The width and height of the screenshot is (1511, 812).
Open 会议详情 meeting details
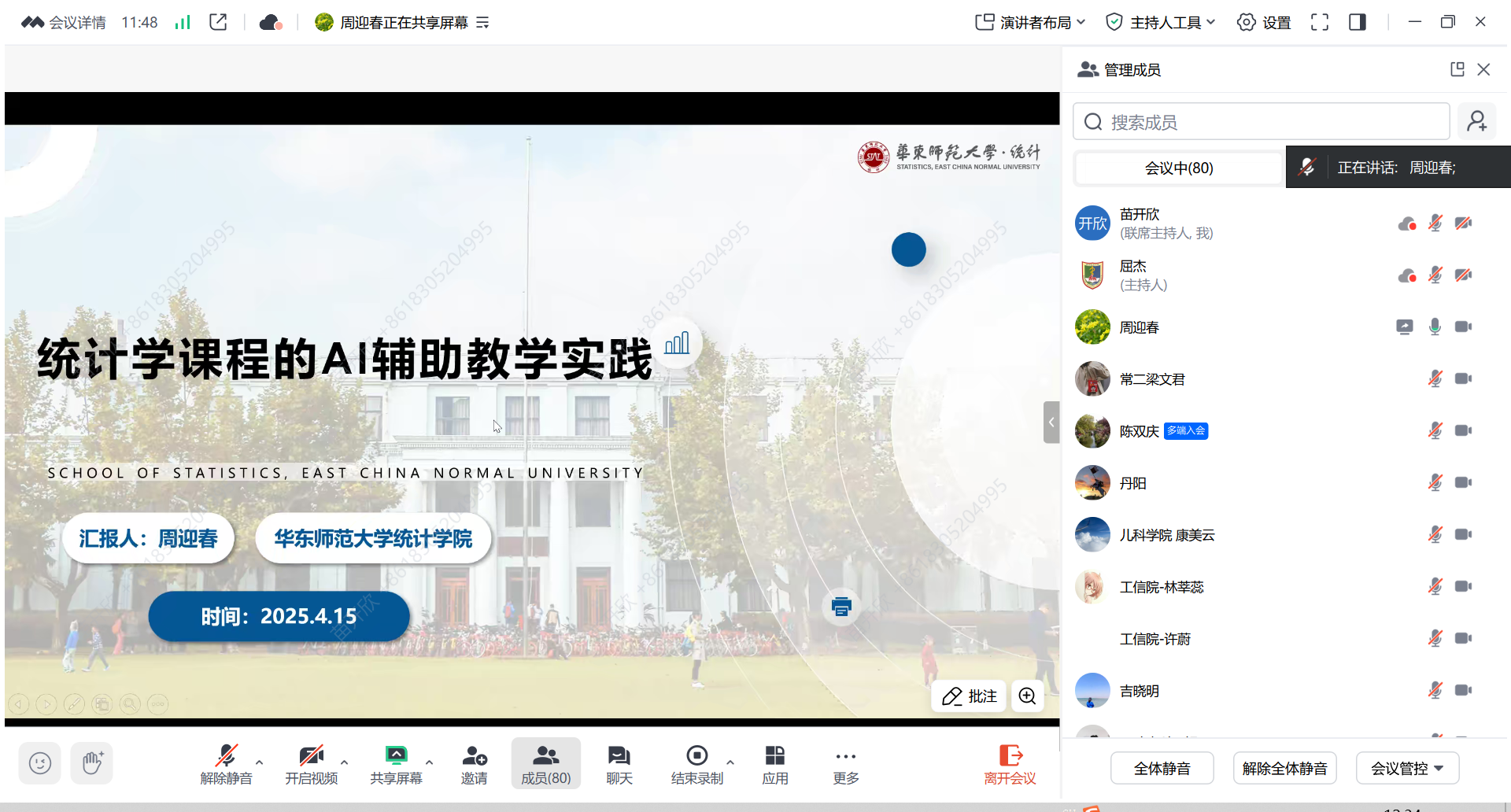pyautogui.click(x=64, y=22)
